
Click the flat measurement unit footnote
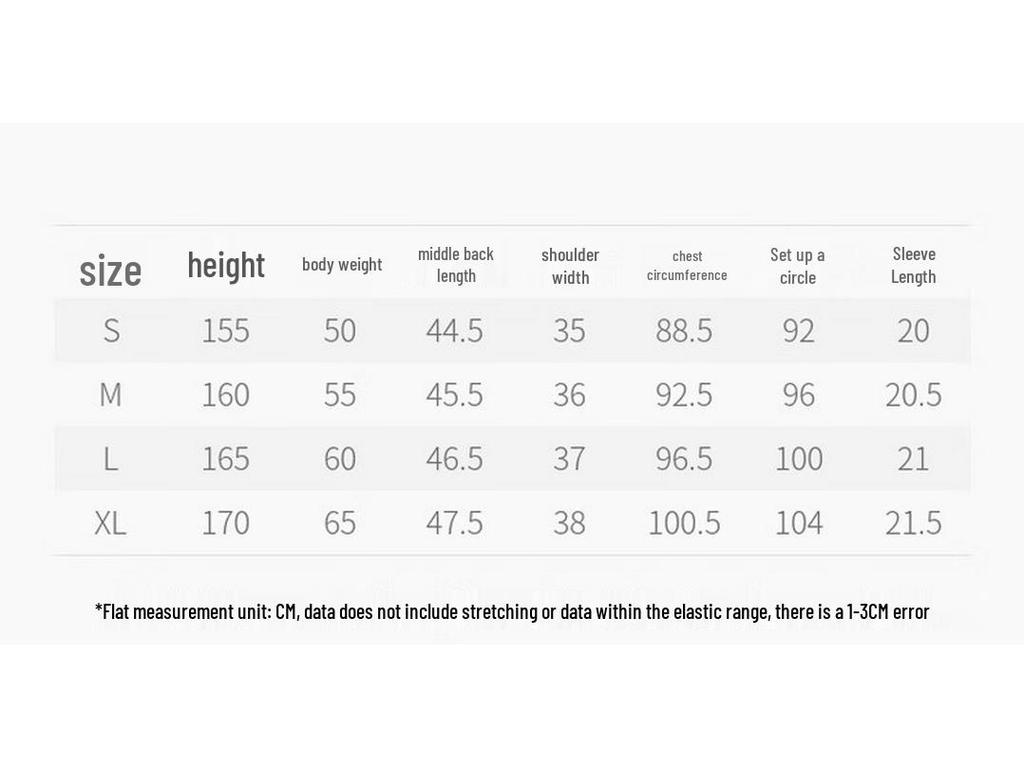pos(512,612)
